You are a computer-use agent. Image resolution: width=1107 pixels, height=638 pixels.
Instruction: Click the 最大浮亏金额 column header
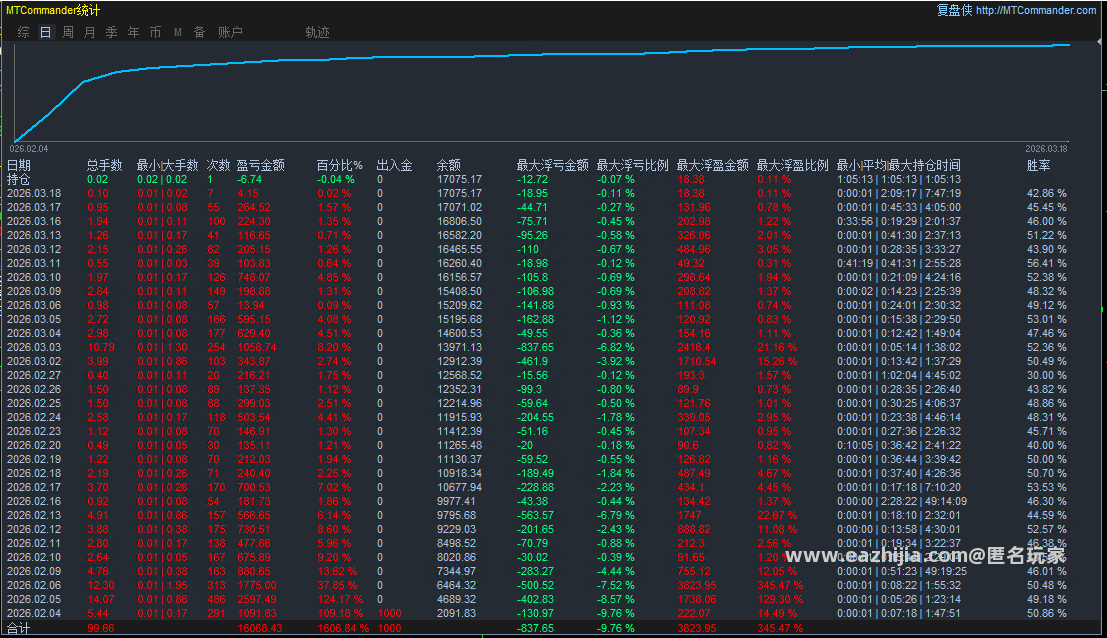coord(552,165)
